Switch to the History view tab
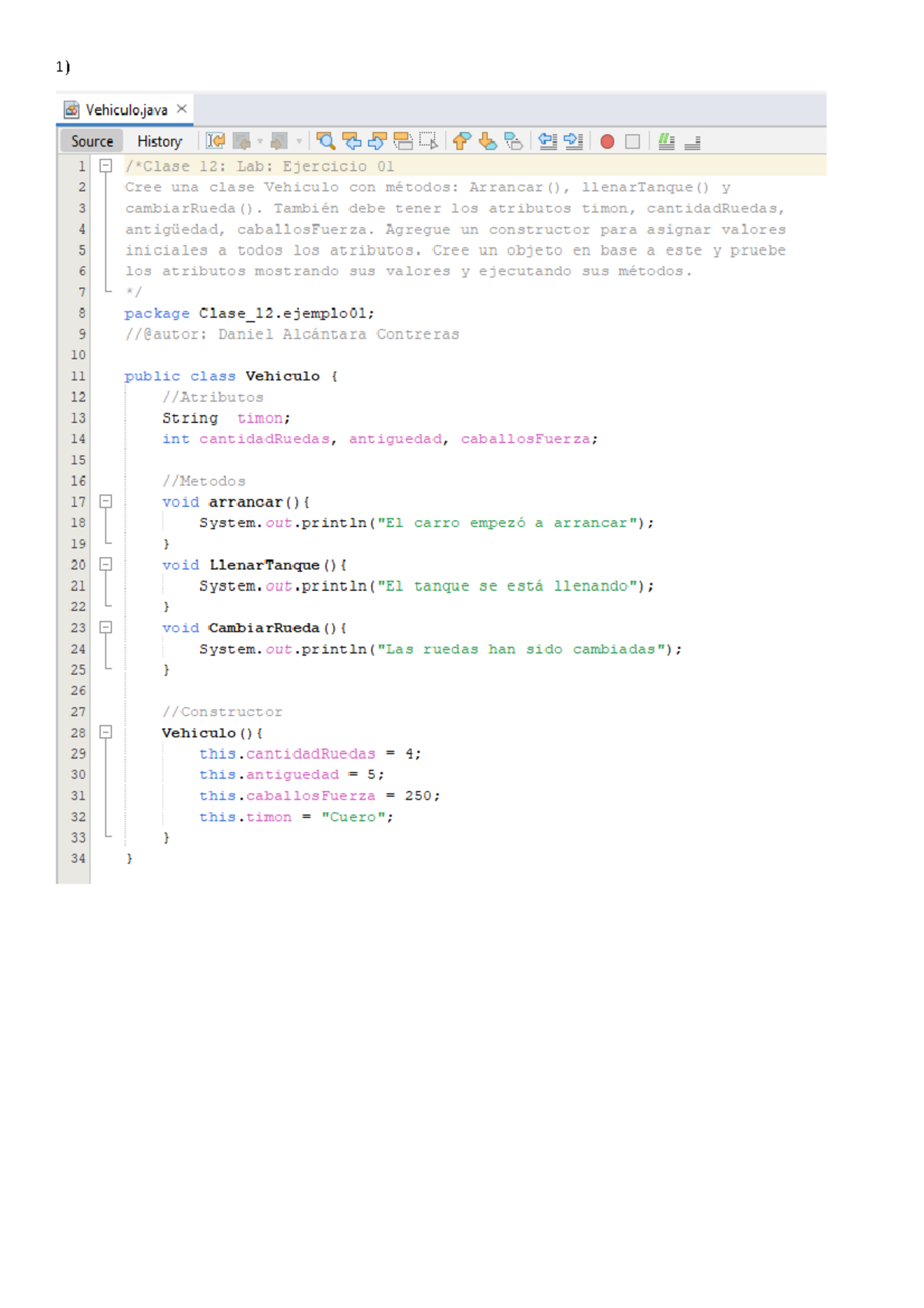This screenshot has height=1308, width=924. tap(159, 142)
